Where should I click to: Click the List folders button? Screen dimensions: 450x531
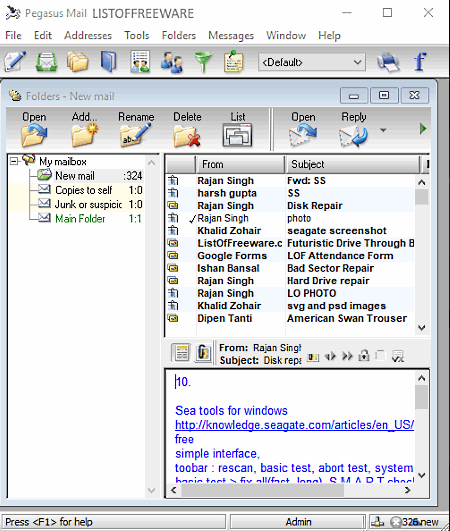tap(238, 129)
